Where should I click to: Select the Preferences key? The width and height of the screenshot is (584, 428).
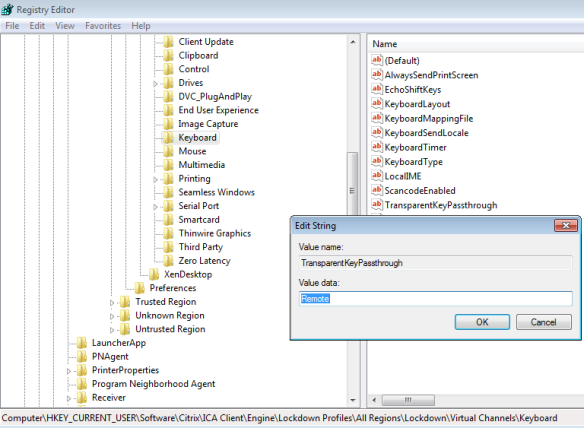pyautogui.click(x=173, y=288)
